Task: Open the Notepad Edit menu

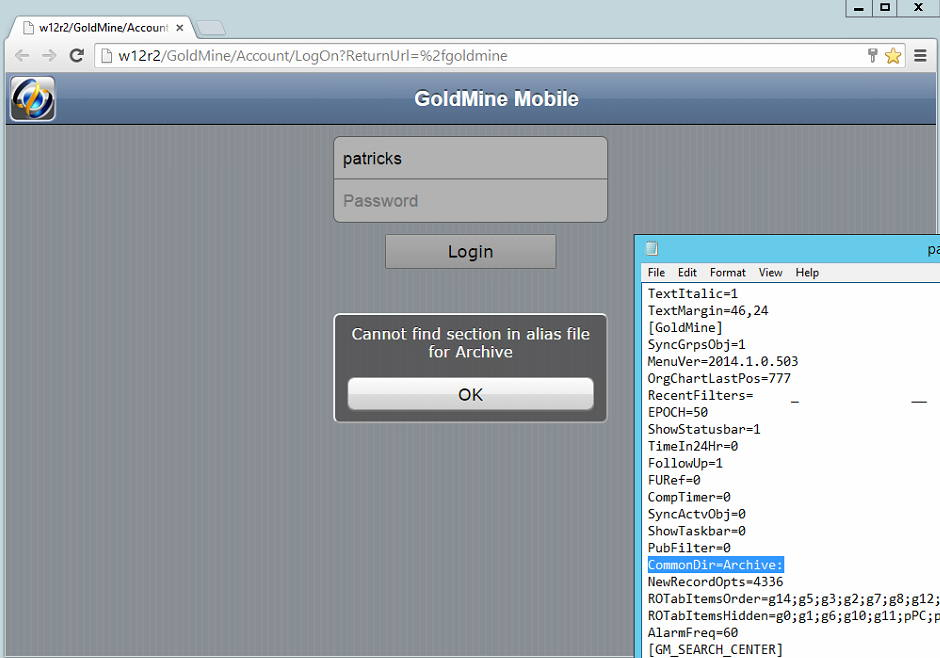Action: point(687,272)
